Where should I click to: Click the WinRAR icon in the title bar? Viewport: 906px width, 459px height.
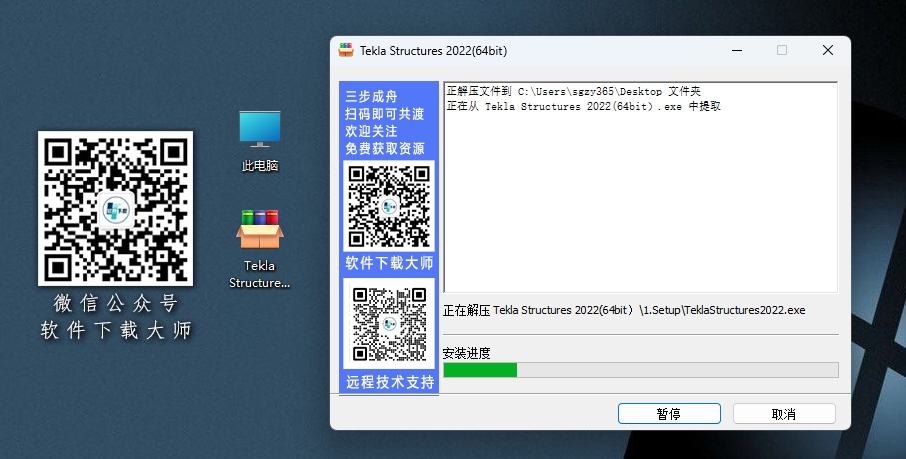point(346,50)
